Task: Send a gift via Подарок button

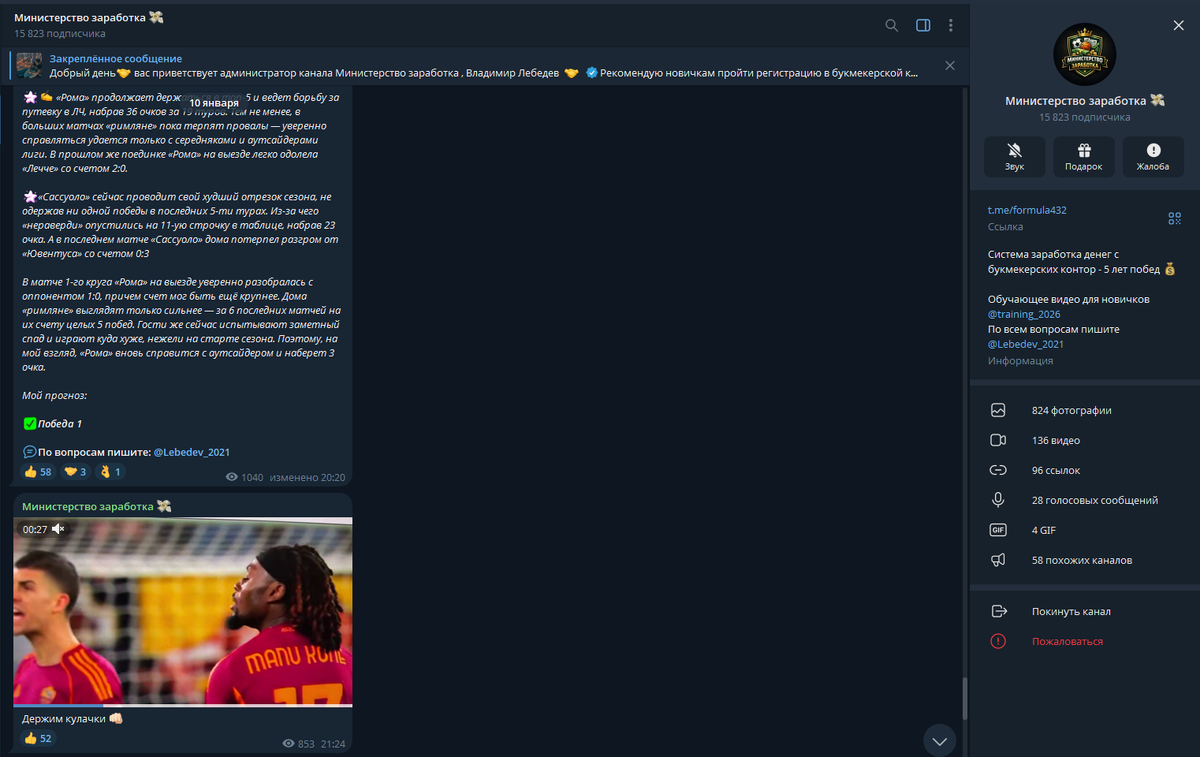Action: [1084, 157]
